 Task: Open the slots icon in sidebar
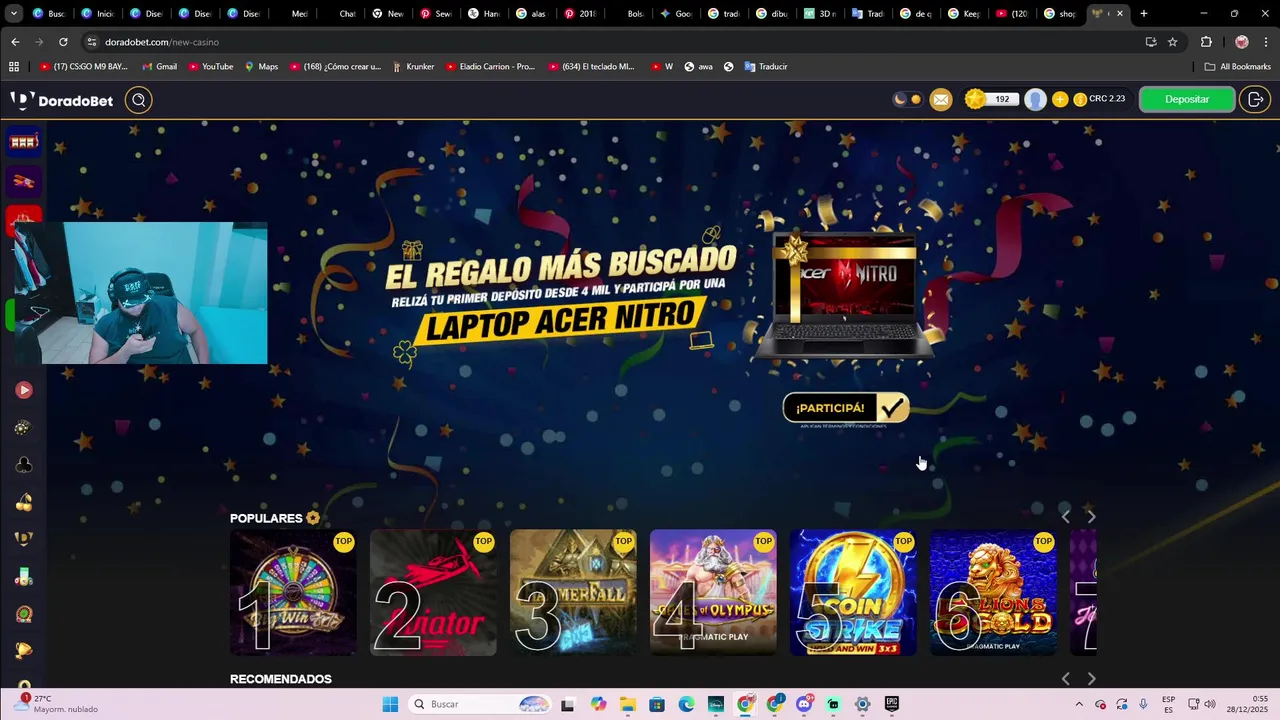coord(24,142)
